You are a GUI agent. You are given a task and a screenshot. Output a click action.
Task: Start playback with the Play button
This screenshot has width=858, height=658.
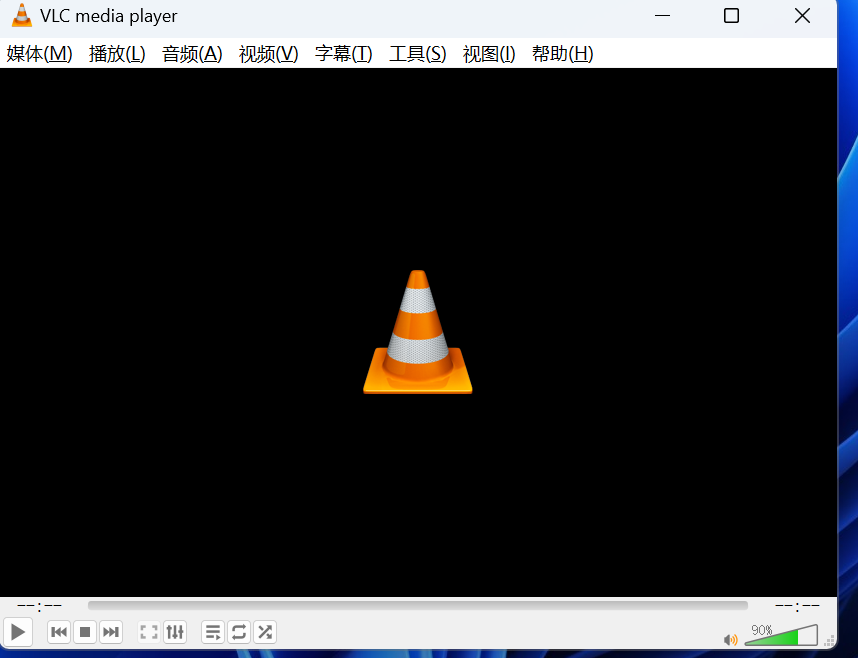pyautogui.click(x=18, y=632)
